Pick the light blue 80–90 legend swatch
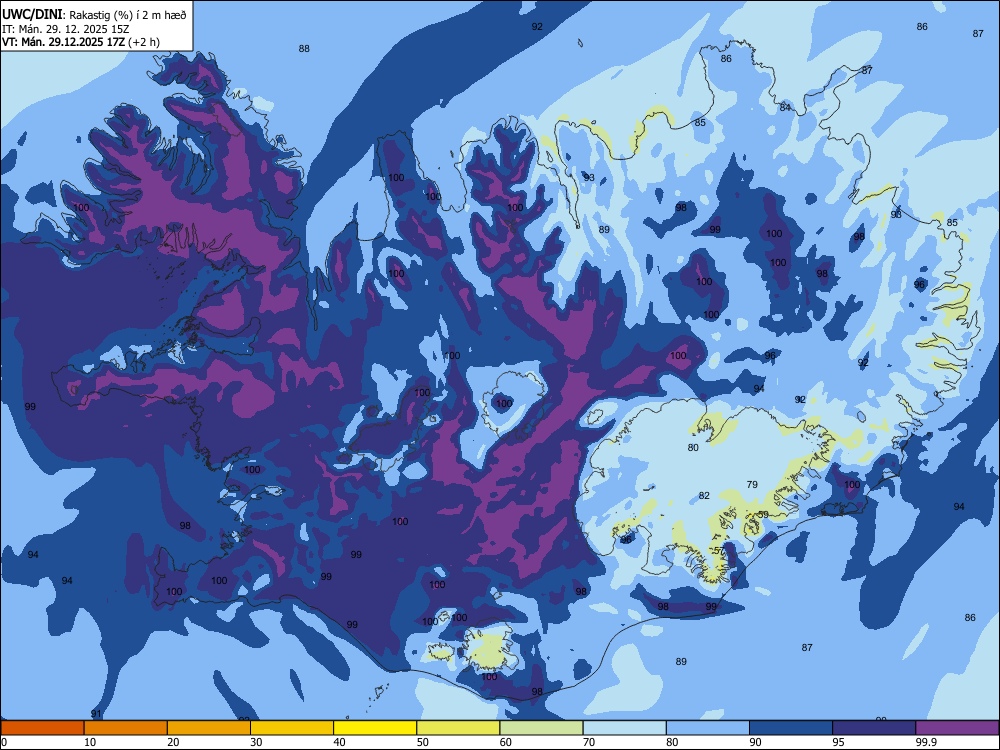This screenshot has width=1000, height=750. pos(707,728)
